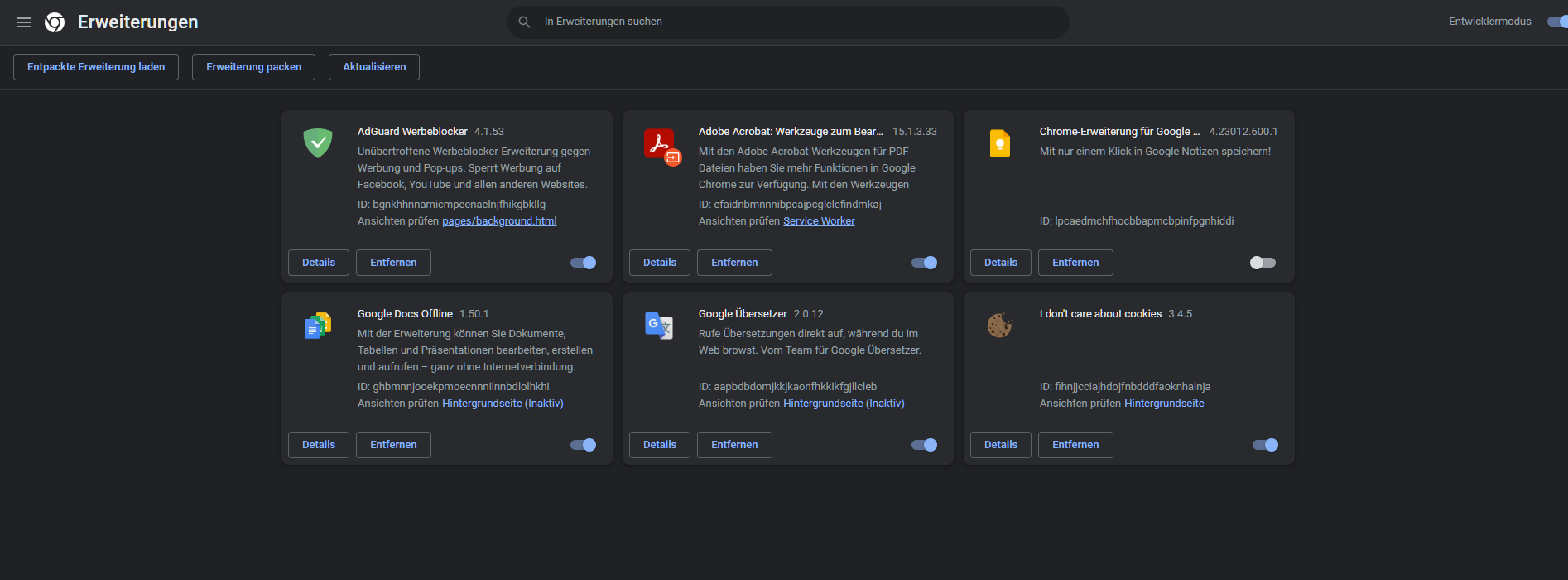Open AdGuard pages/background.html link
1568x580 pixels.
click(x=499, y=221)
